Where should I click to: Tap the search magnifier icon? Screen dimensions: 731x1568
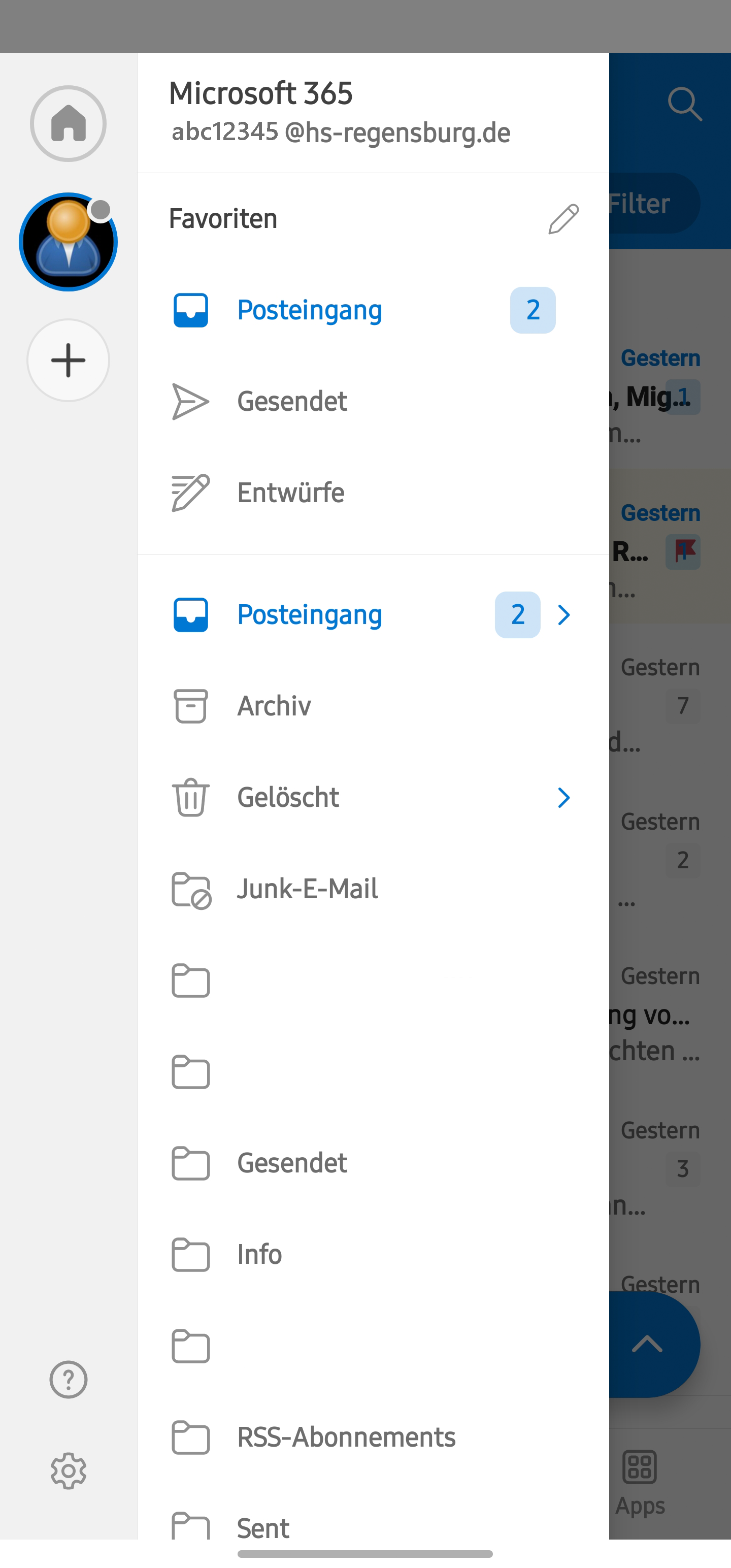tap(684, 104)
